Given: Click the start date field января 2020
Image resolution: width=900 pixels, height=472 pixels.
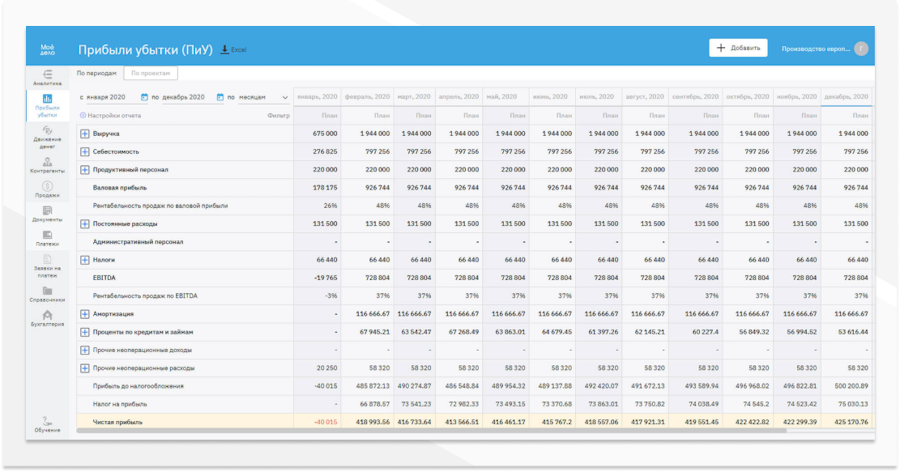Looking at the screenshot, I should click(106, 97).
